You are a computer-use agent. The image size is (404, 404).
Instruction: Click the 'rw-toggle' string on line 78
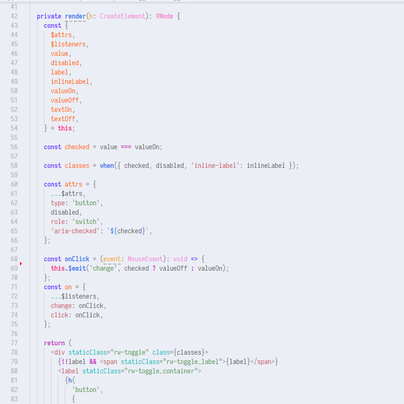click(129, 352)
